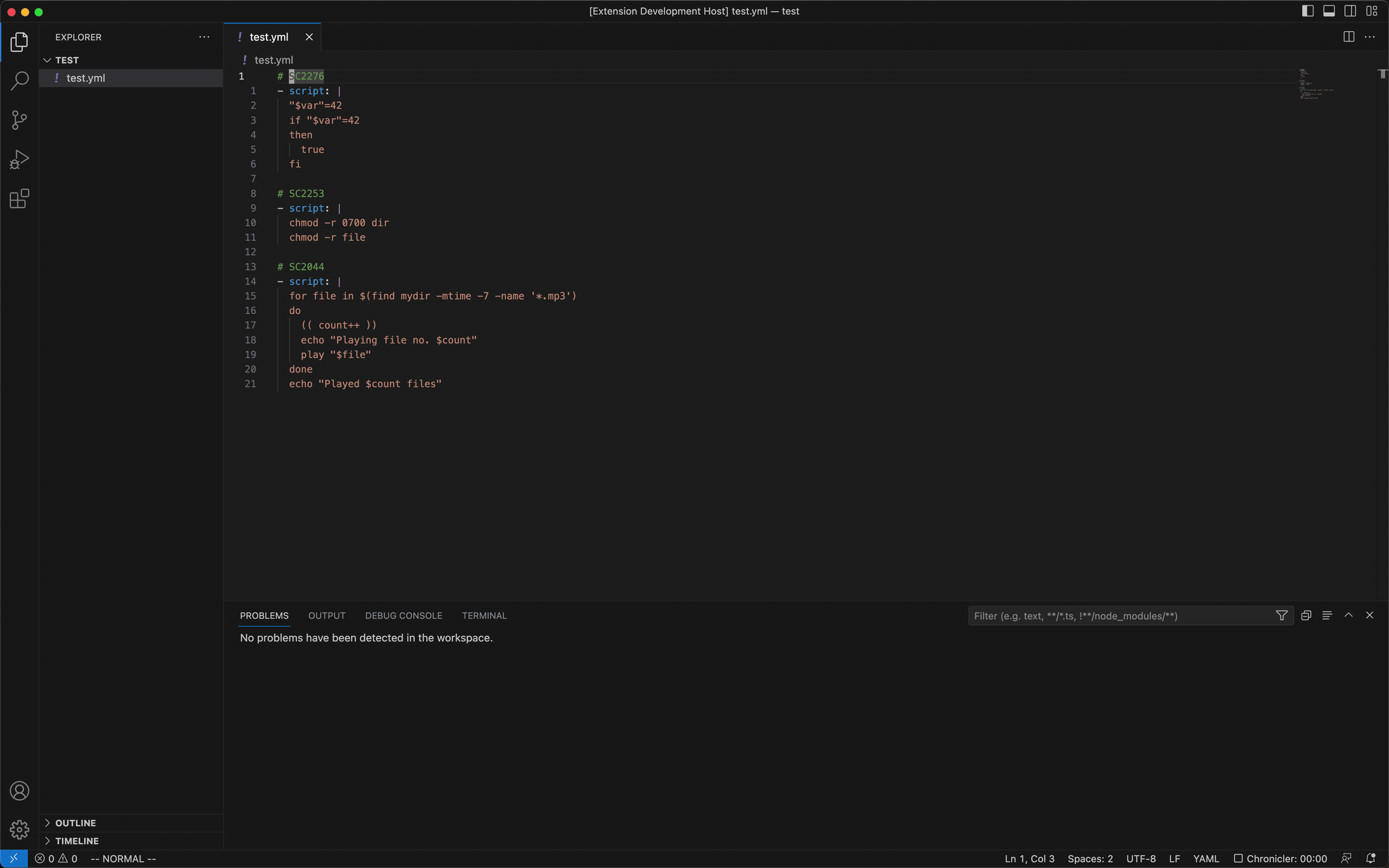Screen dimensions: 1389x868
Task: Toggle the bottom panel layout button
Action: point(1329,11)
